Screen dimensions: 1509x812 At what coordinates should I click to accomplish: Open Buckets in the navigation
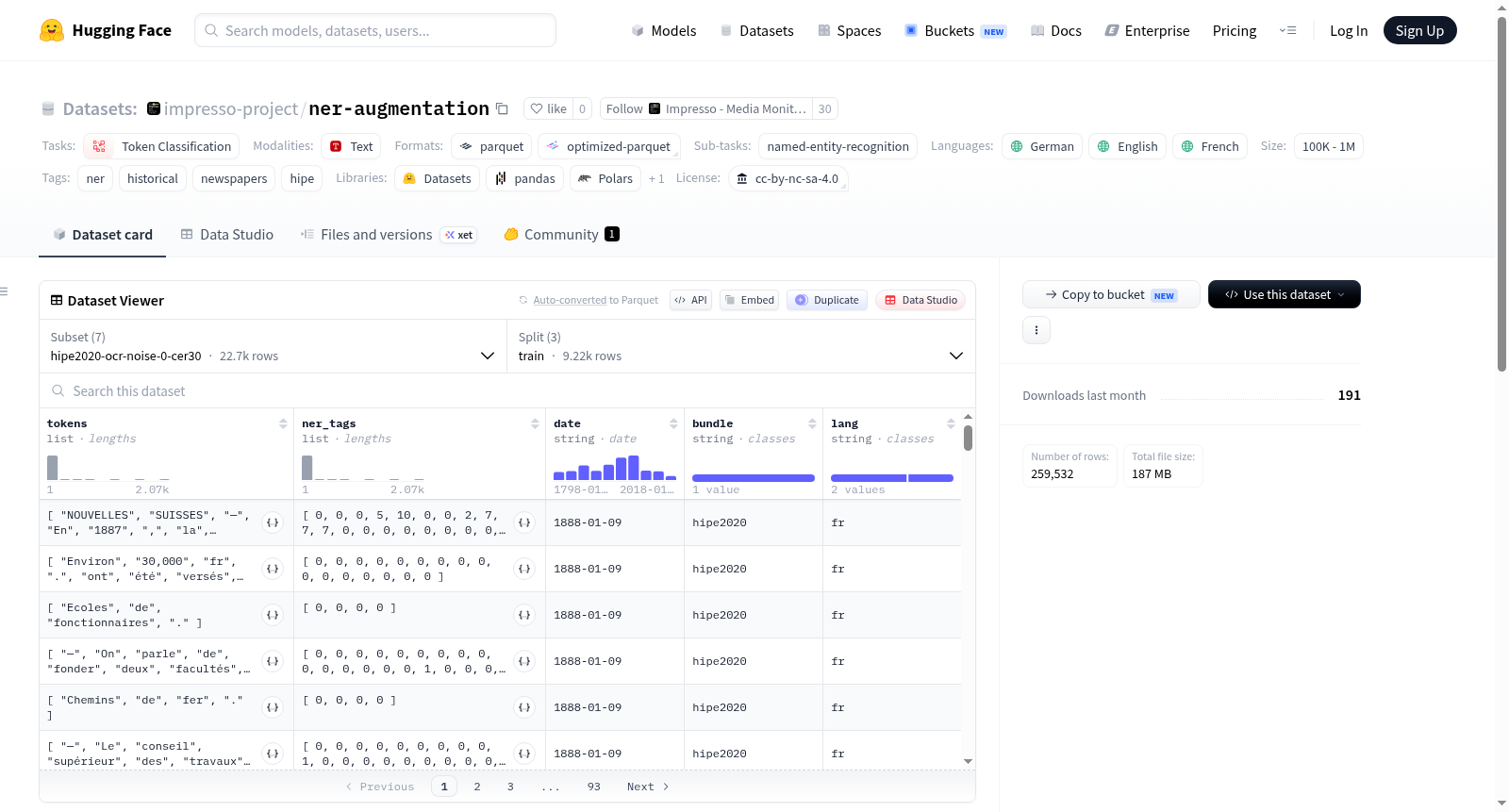point(955,31)
